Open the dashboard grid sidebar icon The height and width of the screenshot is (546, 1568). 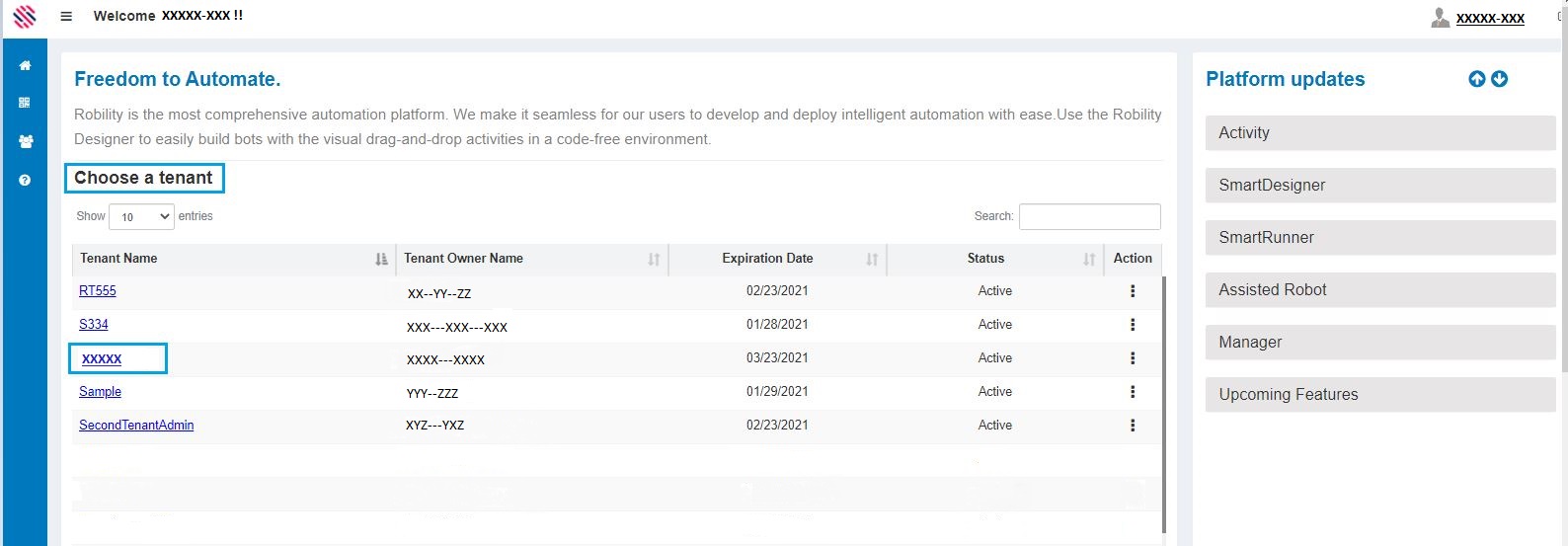(x=25, y=103)
